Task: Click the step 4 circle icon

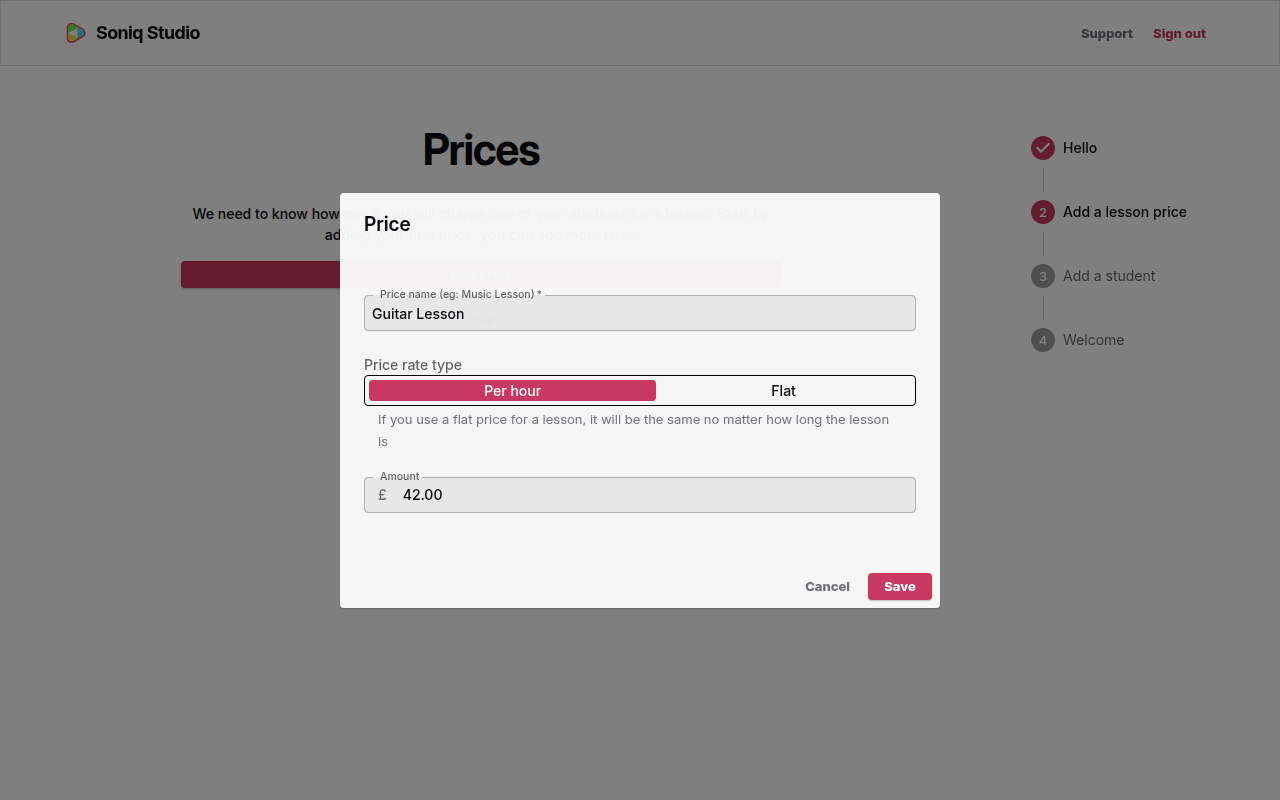Action: tap(1043, 340)
